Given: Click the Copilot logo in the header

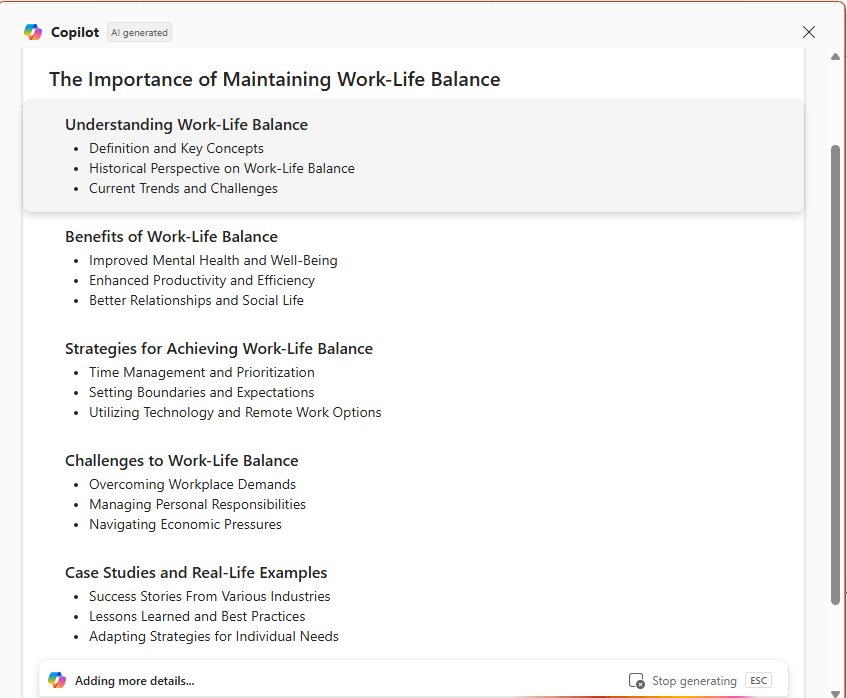Looking at the screenshot, I should click(x=31, y=31).
